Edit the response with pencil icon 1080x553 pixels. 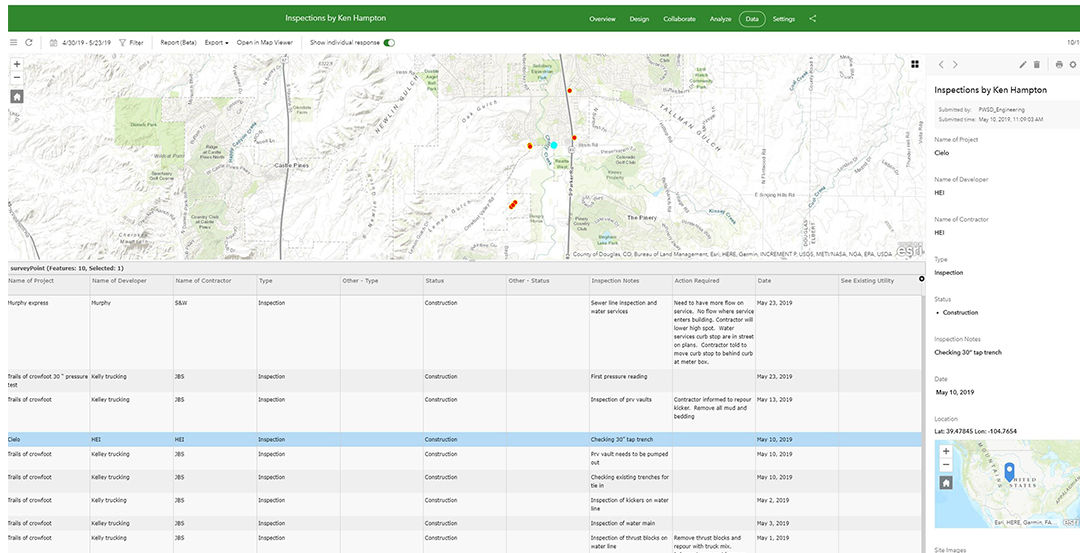coord(1023,65)
